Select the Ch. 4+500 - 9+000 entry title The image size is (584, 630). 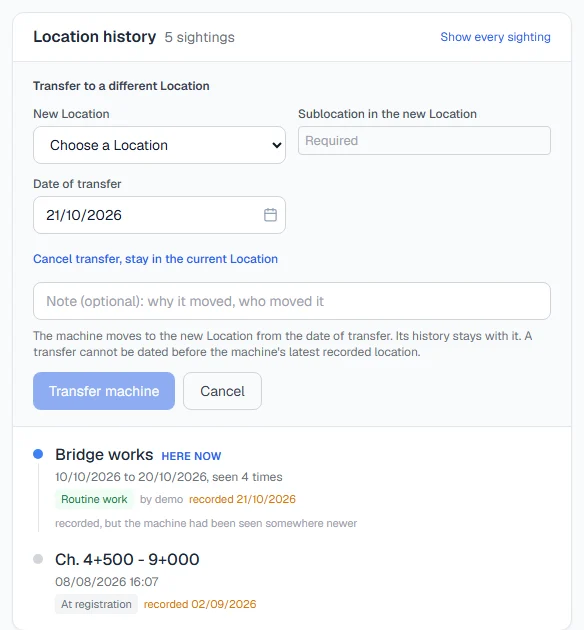tap(127, 559)
